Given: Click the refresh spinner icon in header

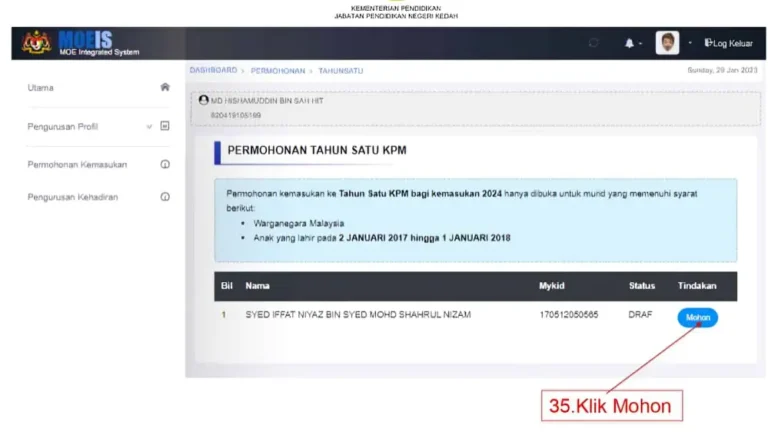Looking at the screenshot, I should click(x=594, y=43).
